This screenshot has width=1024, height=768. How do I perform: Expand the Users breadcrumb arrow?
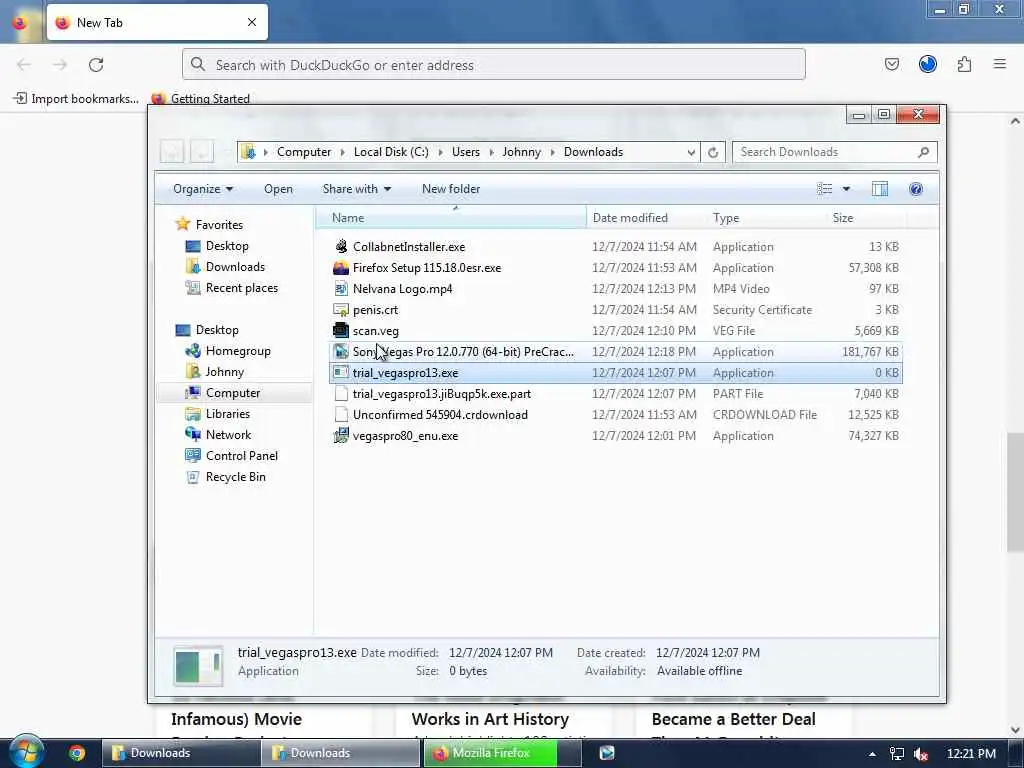point(491,152)
